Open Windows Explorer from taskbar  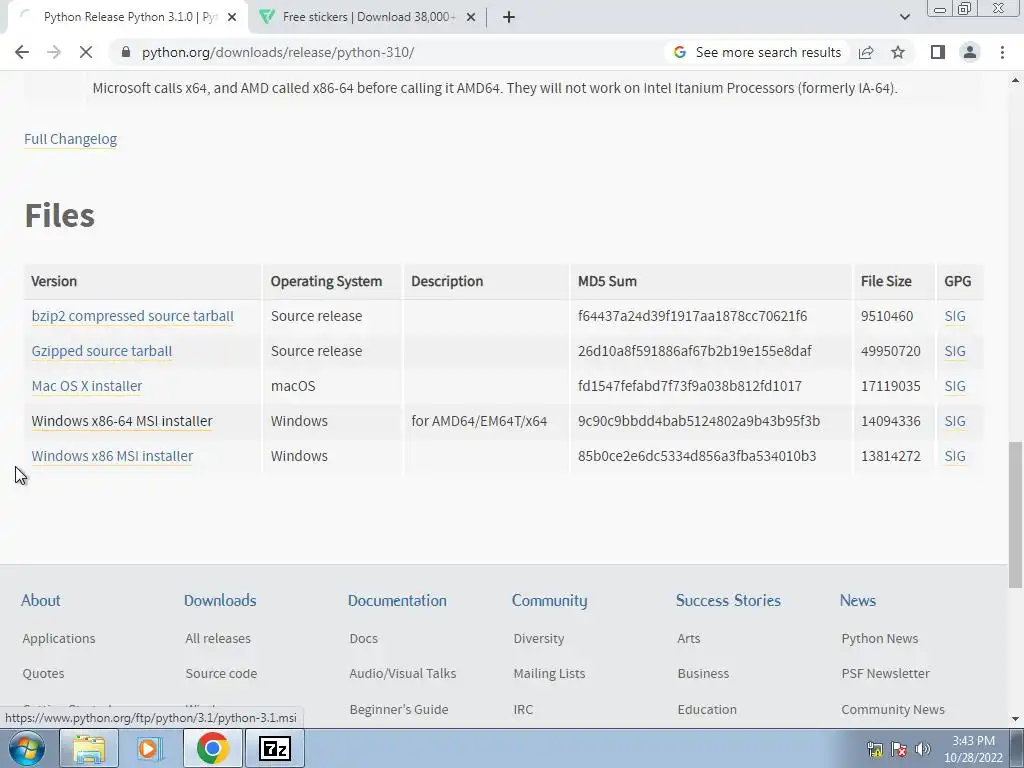click(x=89, y=748)
